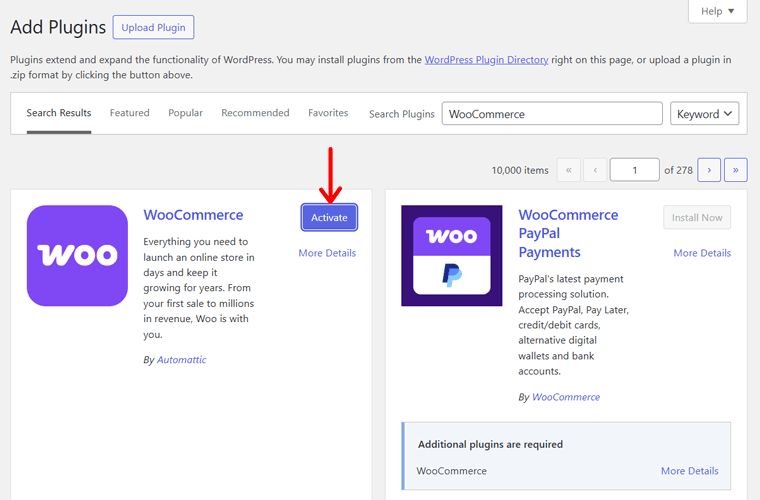Image resolution: width=760 pixels, height=500 pixels.
Task: Click the disabled first page arrow
Action: pos(569,170)
